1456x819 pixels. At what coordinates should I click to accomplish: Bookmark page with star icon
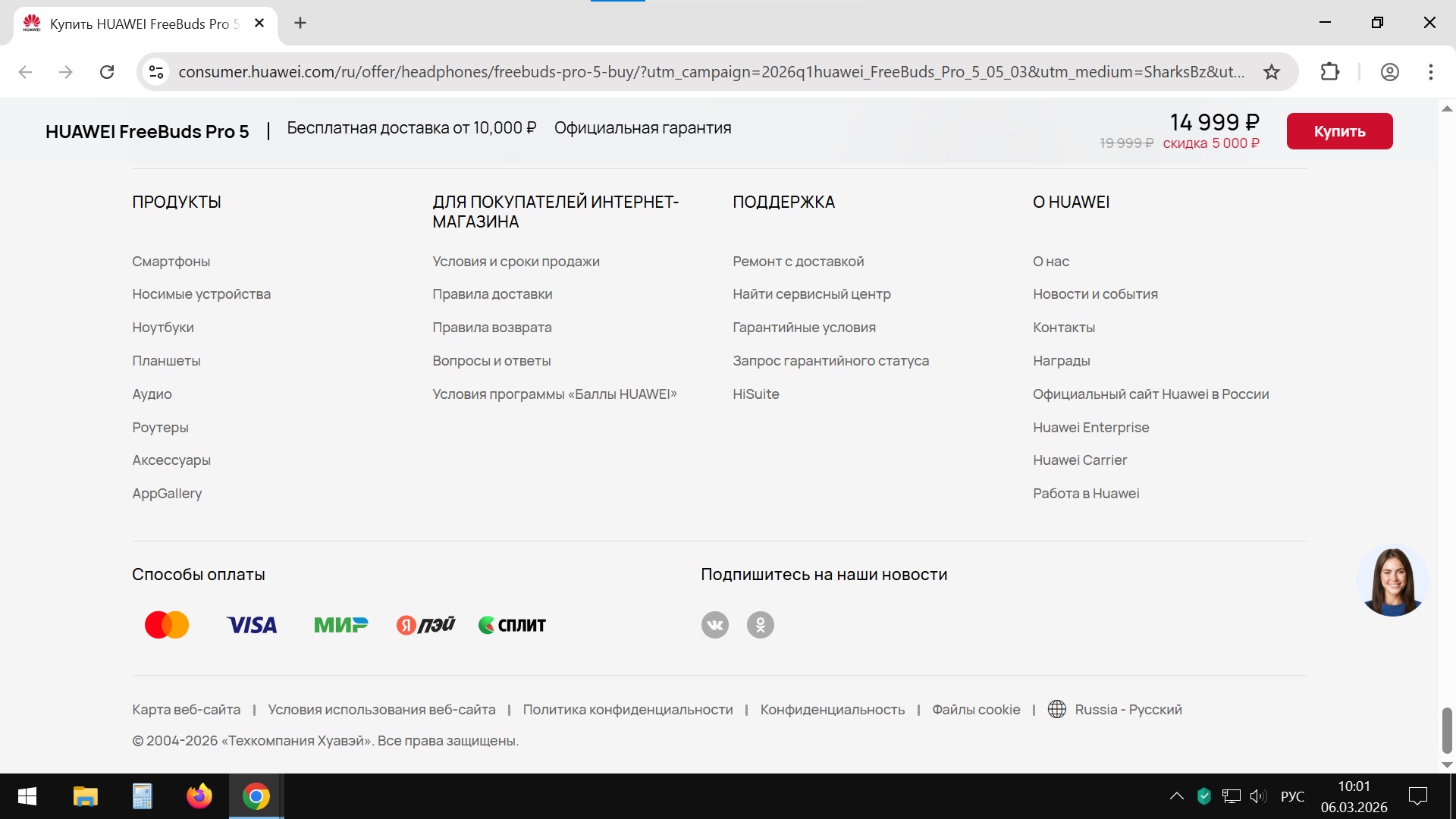(1272, 72)
